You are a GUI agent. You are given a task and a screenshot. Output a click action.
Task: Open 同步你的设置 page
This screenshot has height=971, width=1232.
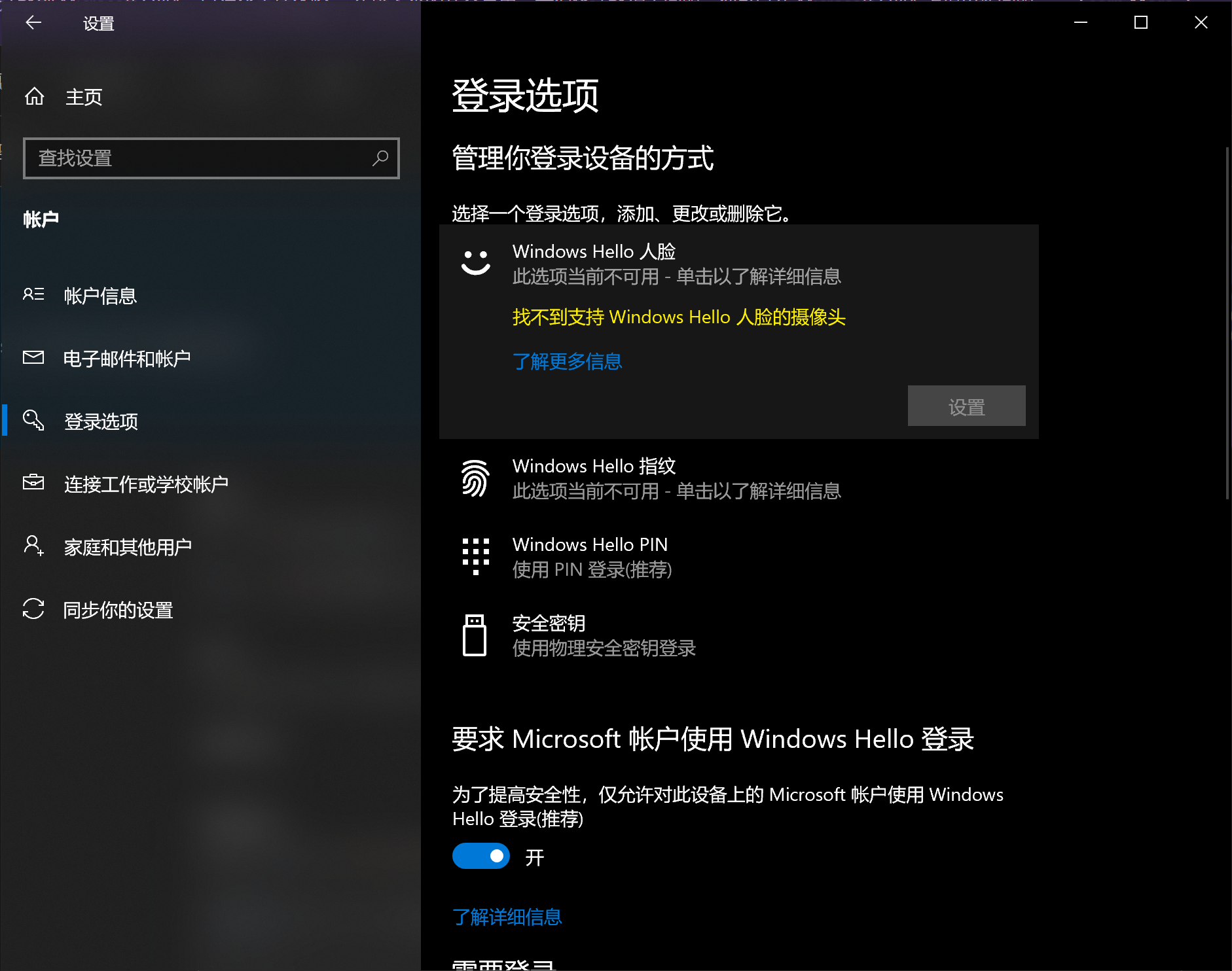[210, 610]
